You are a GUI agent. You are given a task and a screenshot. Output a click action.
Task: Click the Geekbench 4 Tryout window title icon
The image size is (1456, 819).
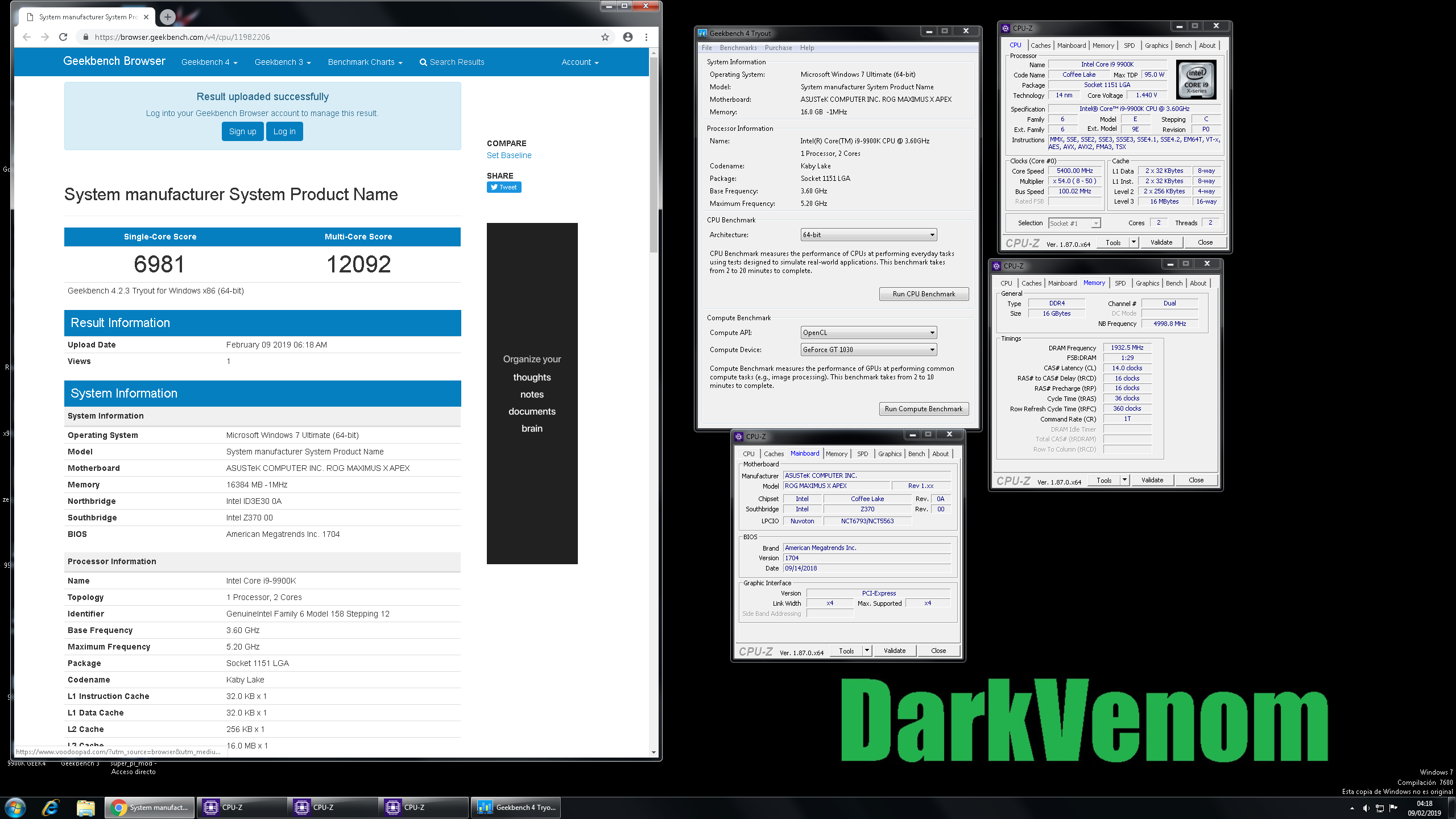(x=702, y=33)
